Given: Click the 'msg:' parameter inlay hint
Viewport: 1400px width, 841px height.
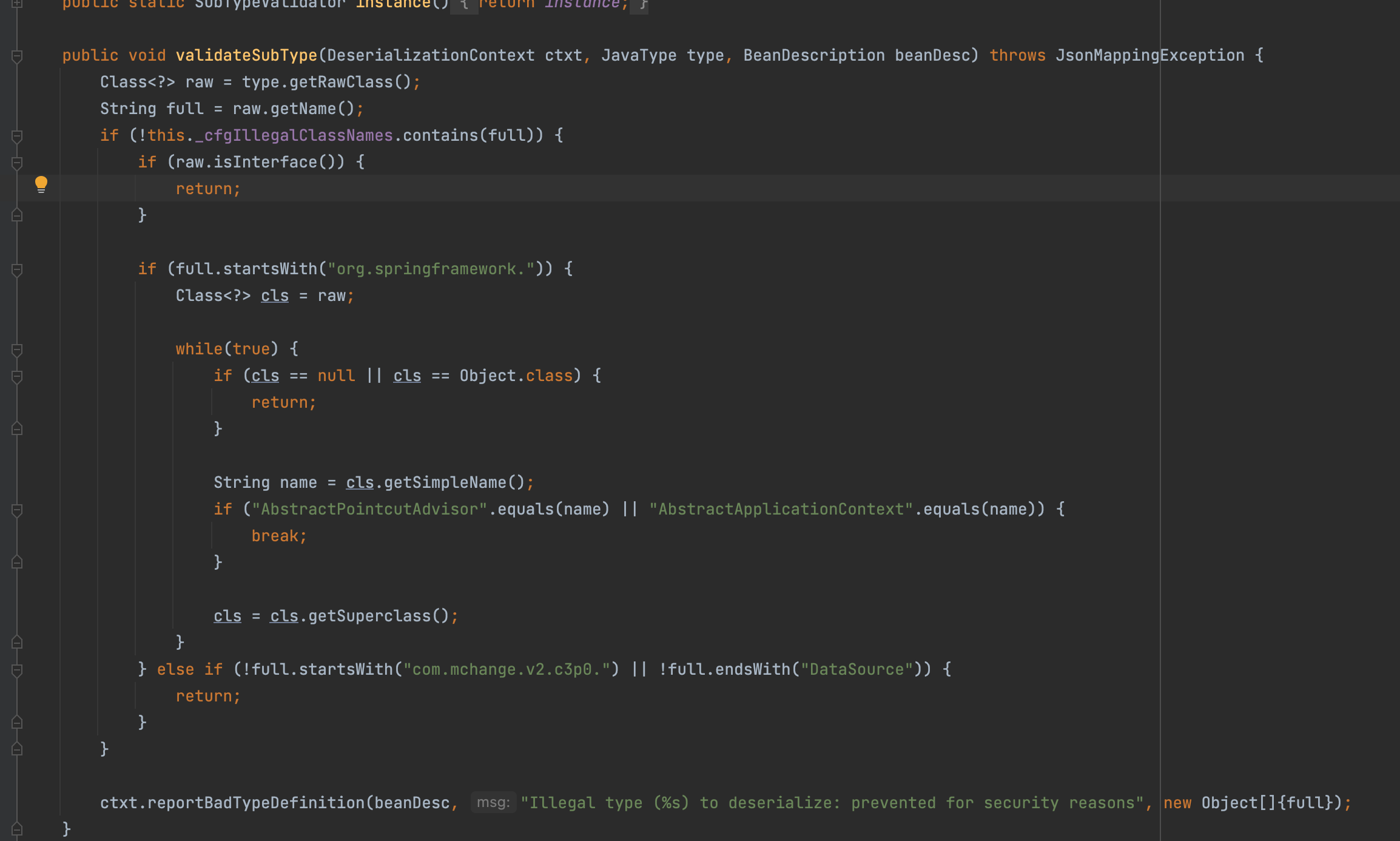Looking at the screenshot, I should tap(493, 802).
